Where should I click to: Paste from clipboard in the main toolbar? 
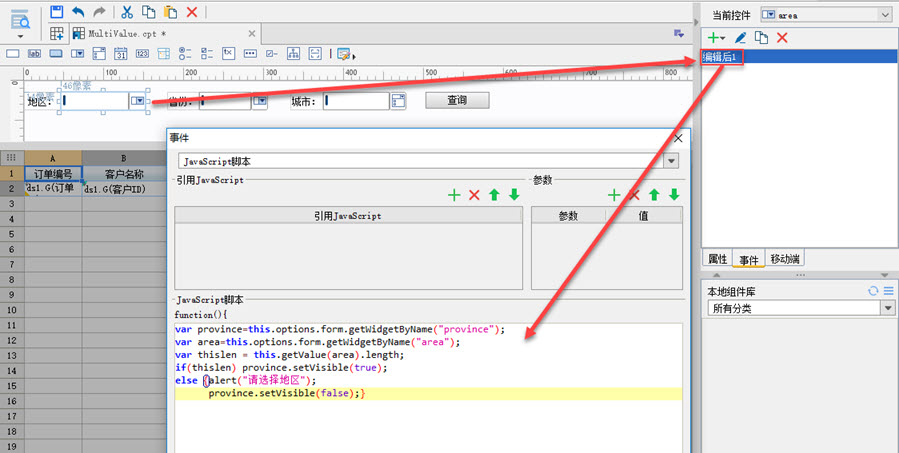coord(170,11)
